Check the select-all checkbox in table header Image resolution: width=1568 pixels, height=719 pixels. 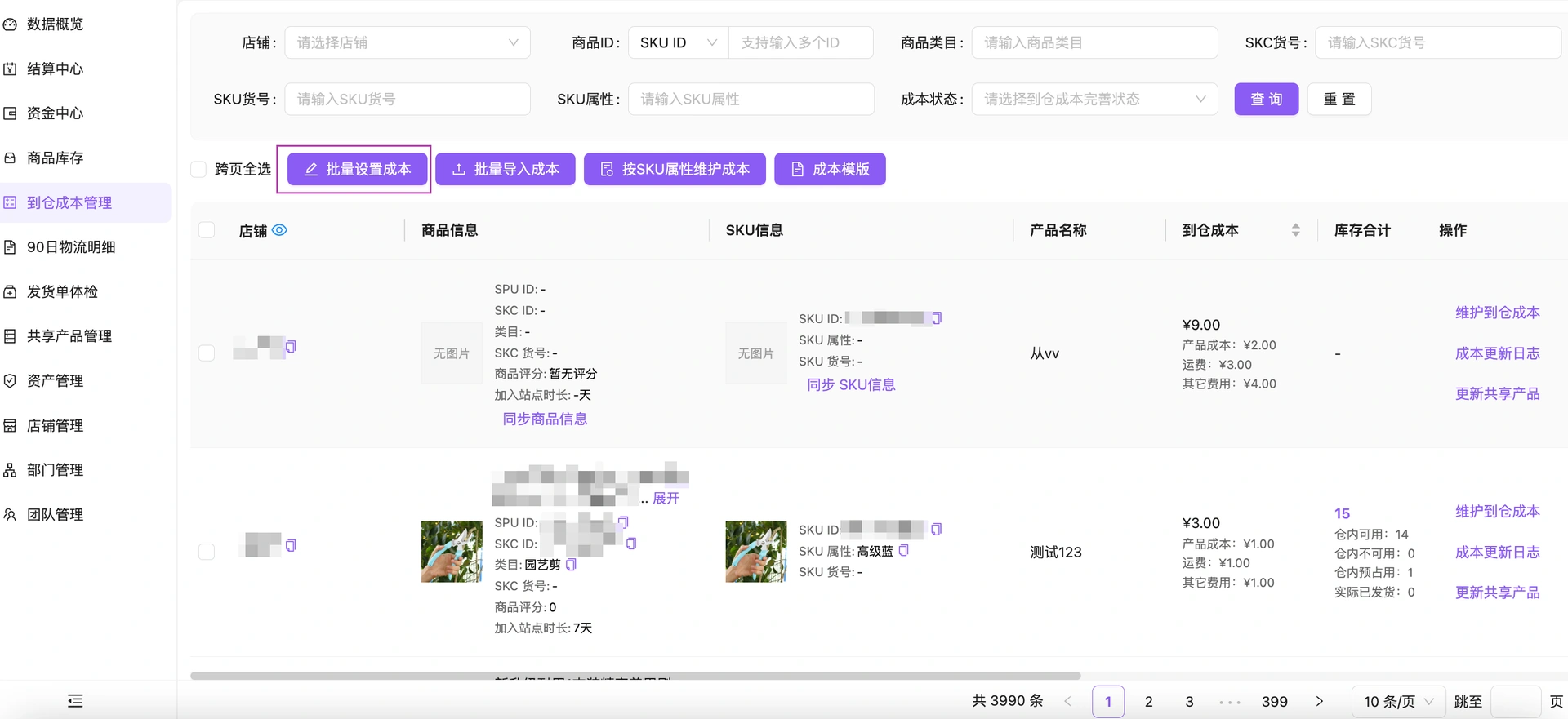pos(207,230)
